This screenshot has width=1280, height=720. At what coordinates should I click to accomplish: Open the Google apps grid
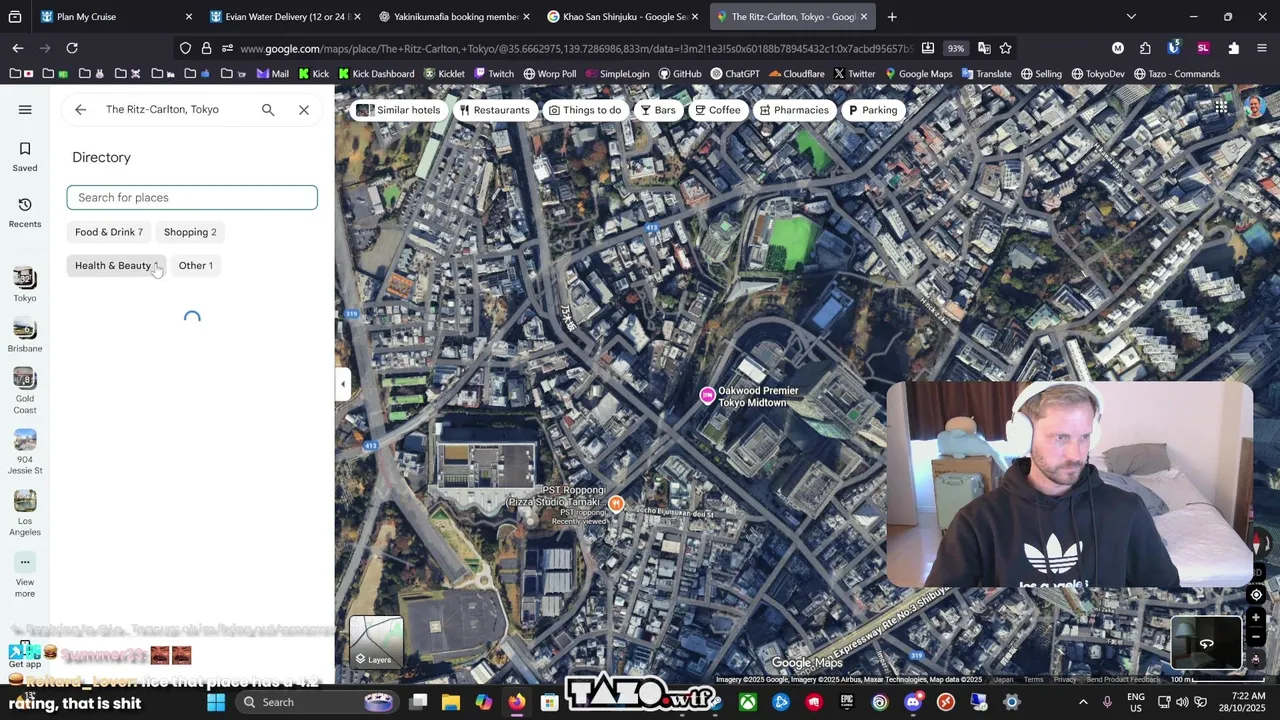click(1221, 107)
